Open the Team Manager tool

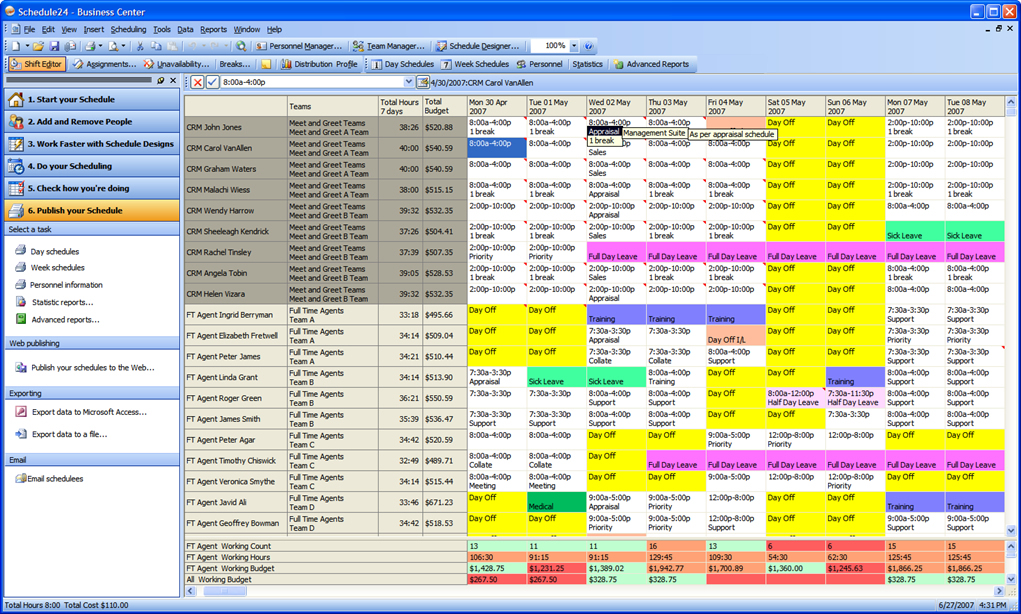click(388, 46)
